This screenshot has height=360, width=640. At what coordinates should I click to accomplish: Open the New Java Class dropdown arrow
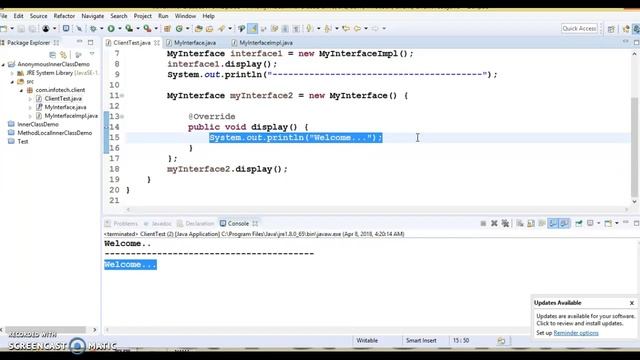[x=187, y=29]
